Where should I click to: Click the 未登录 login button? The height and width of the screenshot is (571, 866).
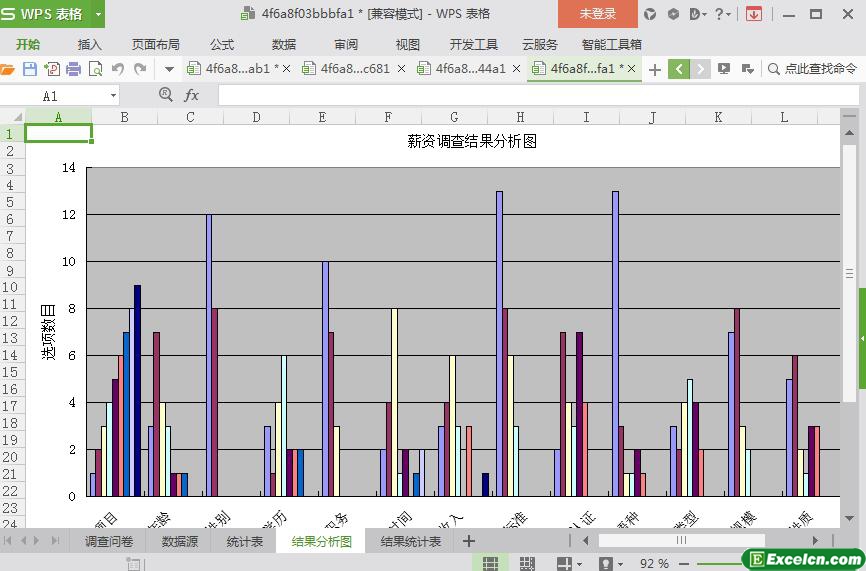(598, 14)
